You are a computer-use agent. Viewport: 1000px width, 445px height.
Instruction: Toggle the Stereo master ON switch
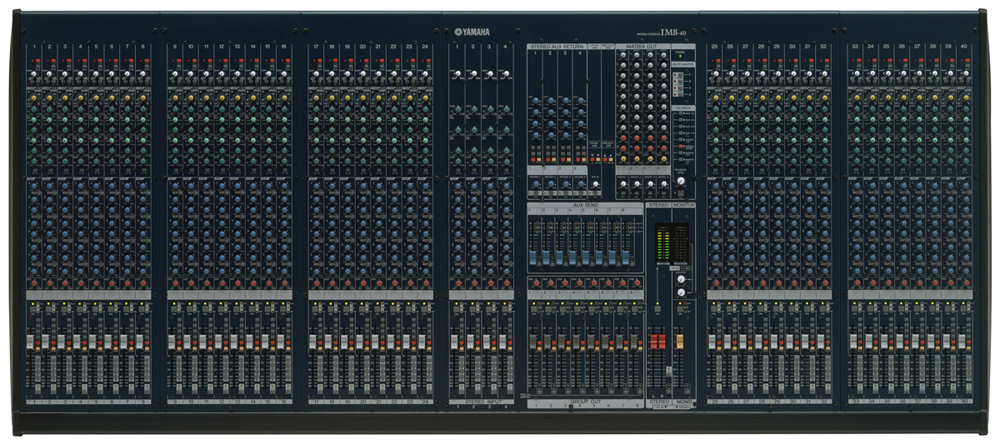(x=658, y=309)
